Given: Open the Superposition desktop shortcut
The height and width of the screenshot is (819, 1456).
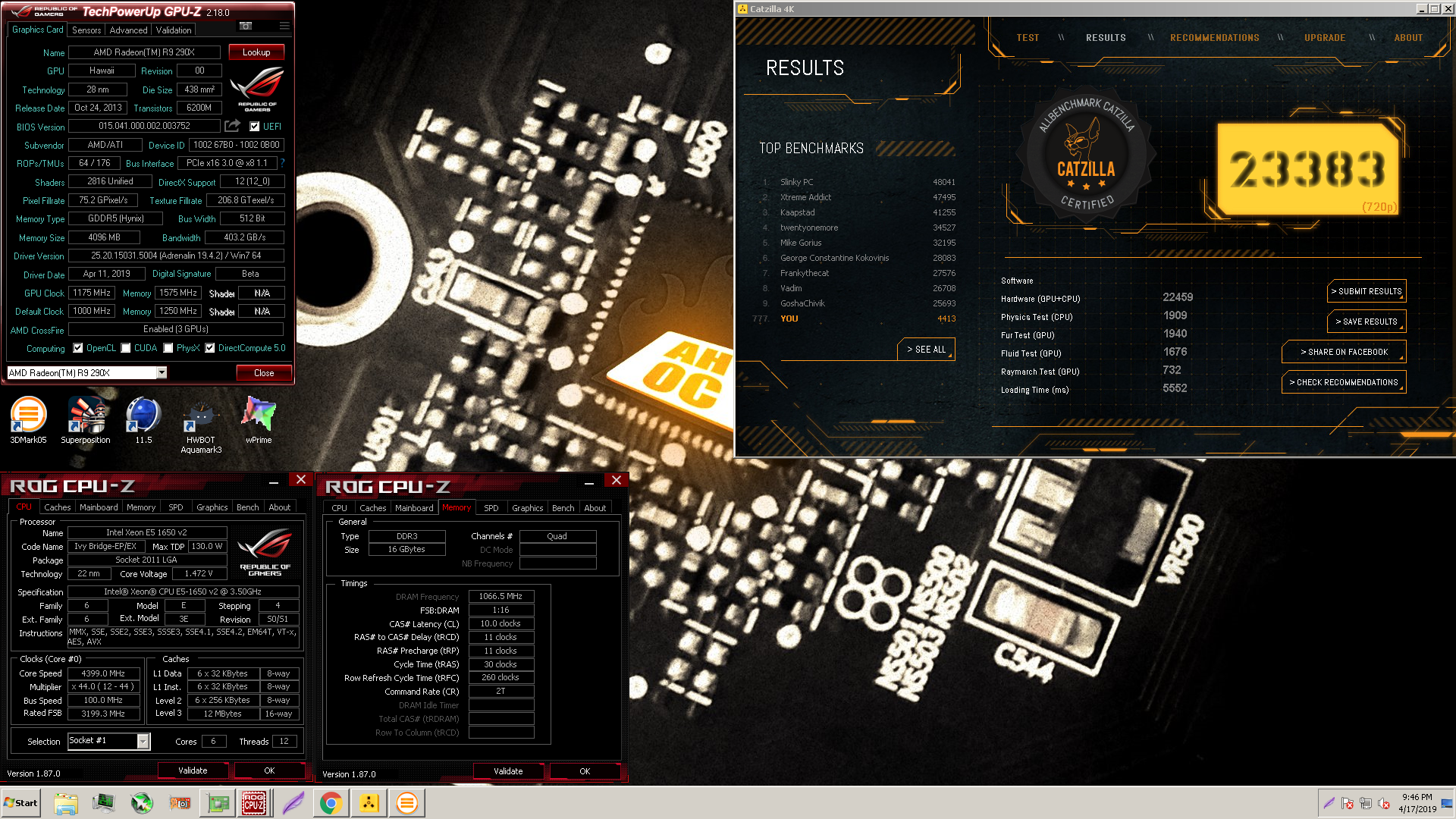Looking at the screenshot, I should pyautogui.click(x=86, y=420).
